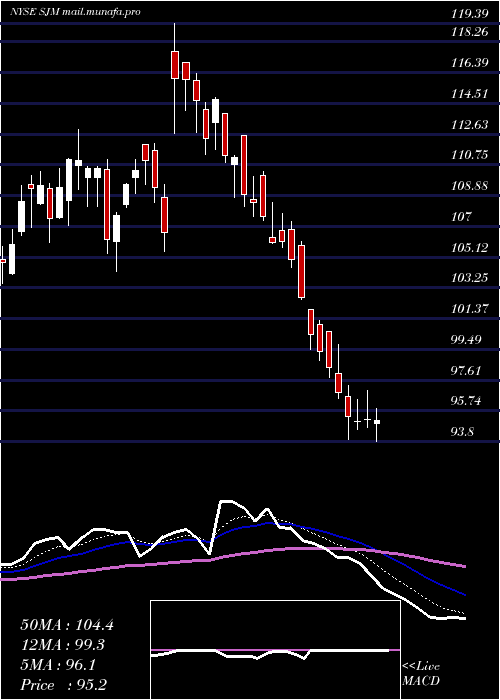Image resolution: width=500 pixels, height=700 pixels.
Task: Click the 119.39 price axis label
Action: [x=469, y=14]
